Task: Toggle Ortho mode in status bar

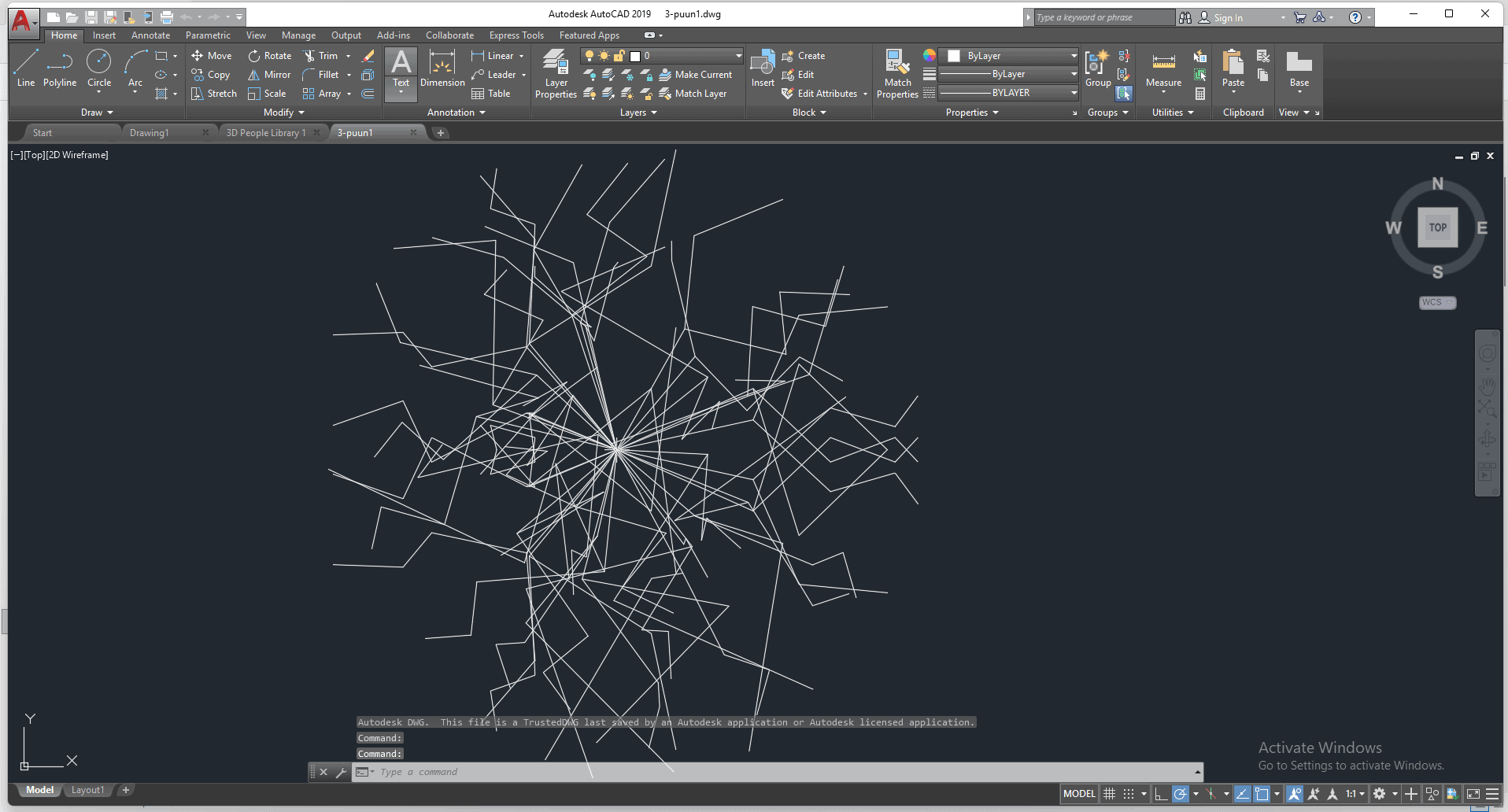Action: [1160, 794]
